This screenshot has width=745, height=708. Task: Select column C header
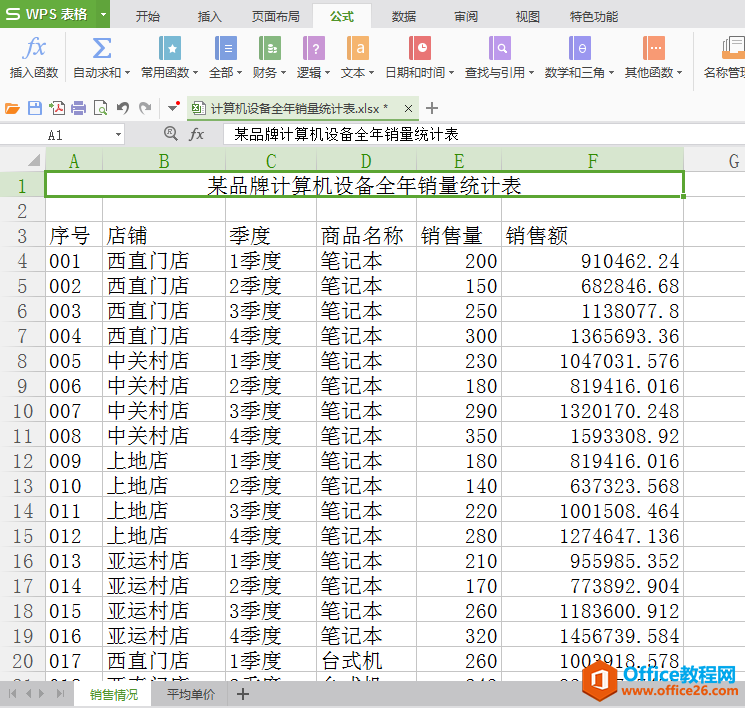coord(271,161)
